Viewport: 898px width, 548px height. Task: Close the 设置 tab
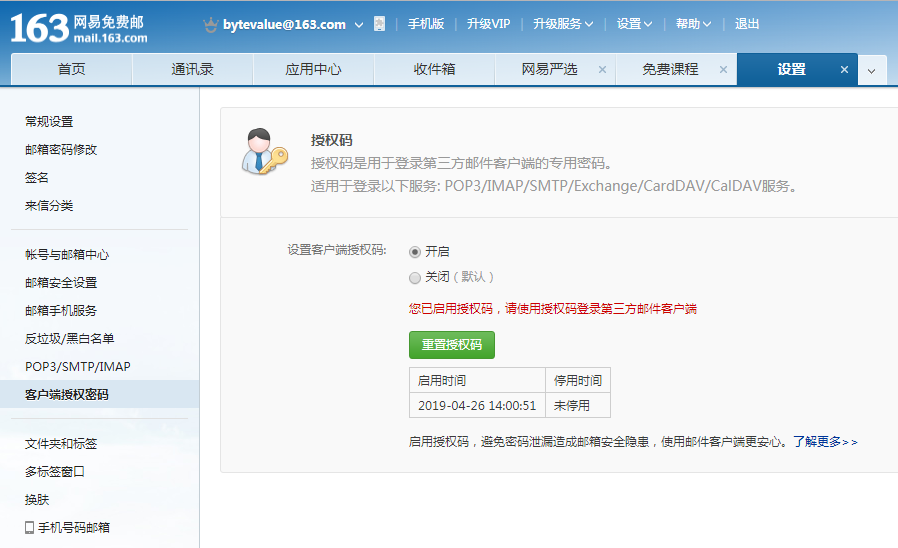844,70
